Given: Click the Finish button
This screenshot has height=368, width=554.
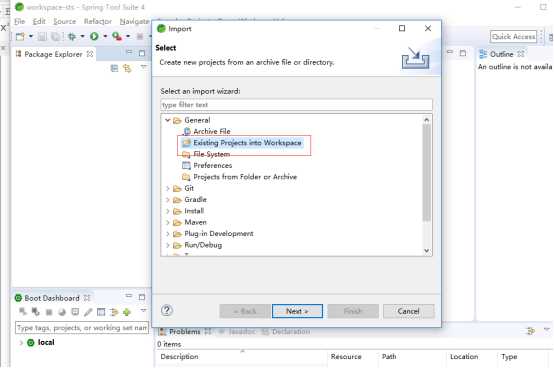Looking at the screenshot, I should tap(353, 311).
